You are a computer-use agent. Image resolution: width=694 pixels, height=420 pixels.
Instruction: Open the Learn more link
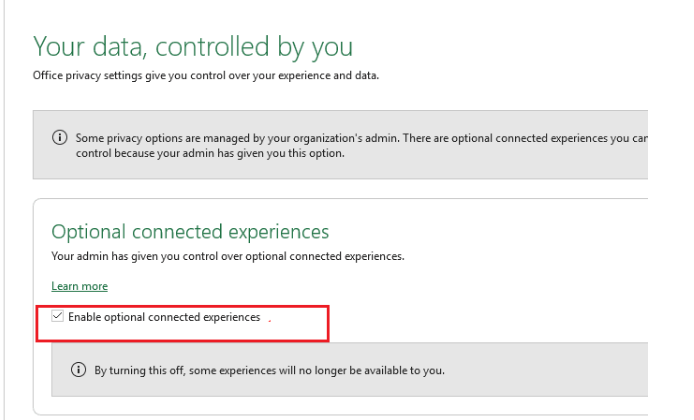click(x=80, y=286)
